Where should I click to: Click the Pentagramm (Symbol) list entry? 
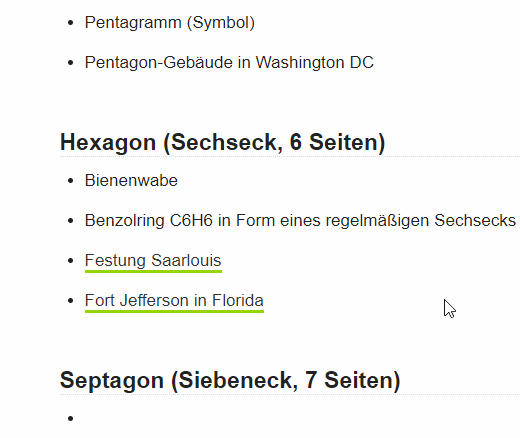170,23
